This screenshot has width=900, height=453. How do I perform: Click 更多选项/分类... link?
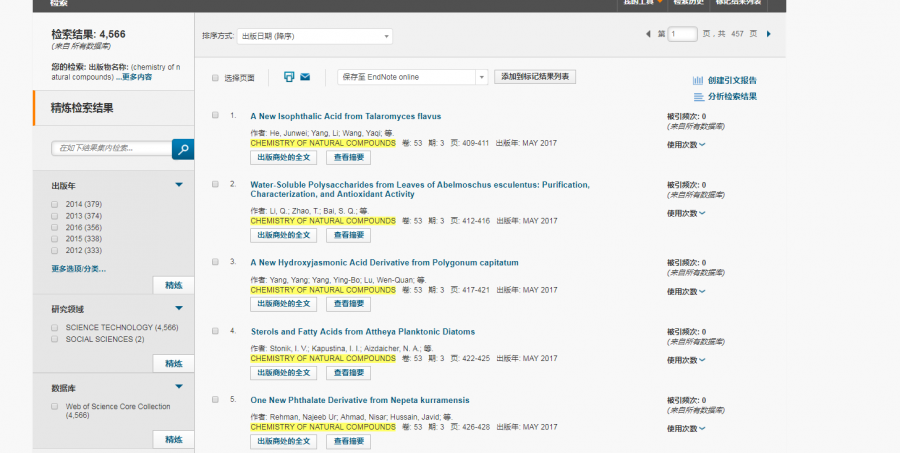pos(79,269)
